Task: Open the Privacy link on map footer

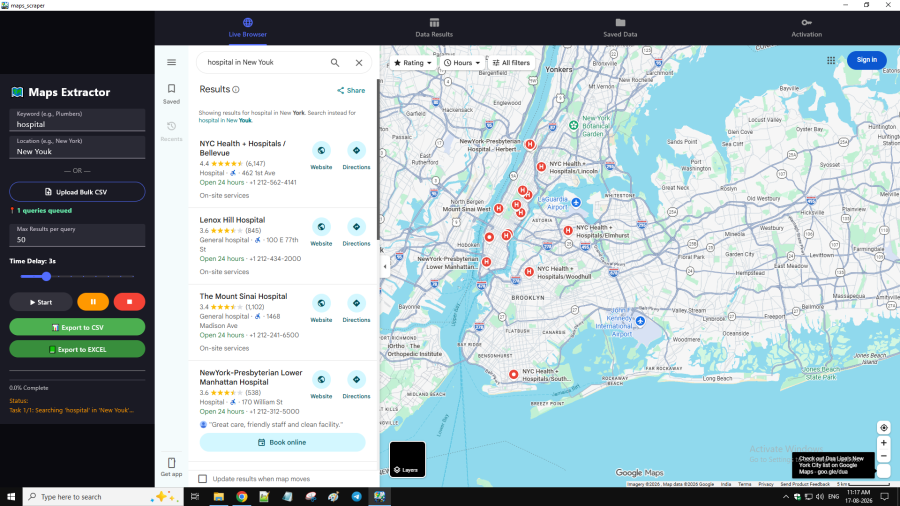Action: (766, 484)
